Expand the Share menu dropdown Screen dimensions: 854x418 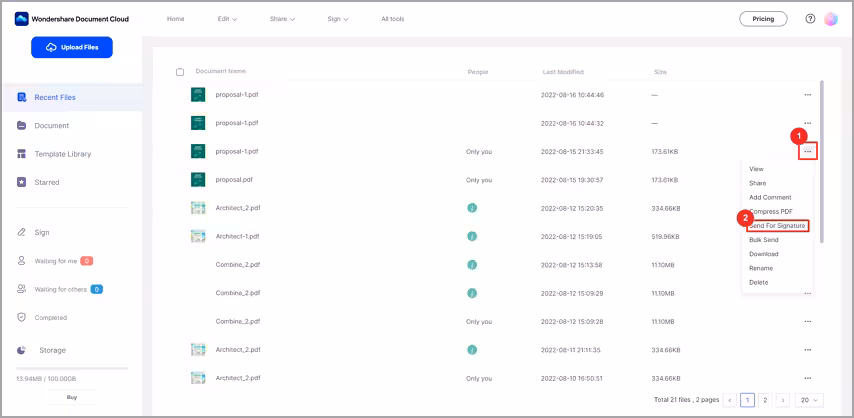pos(282,19)
